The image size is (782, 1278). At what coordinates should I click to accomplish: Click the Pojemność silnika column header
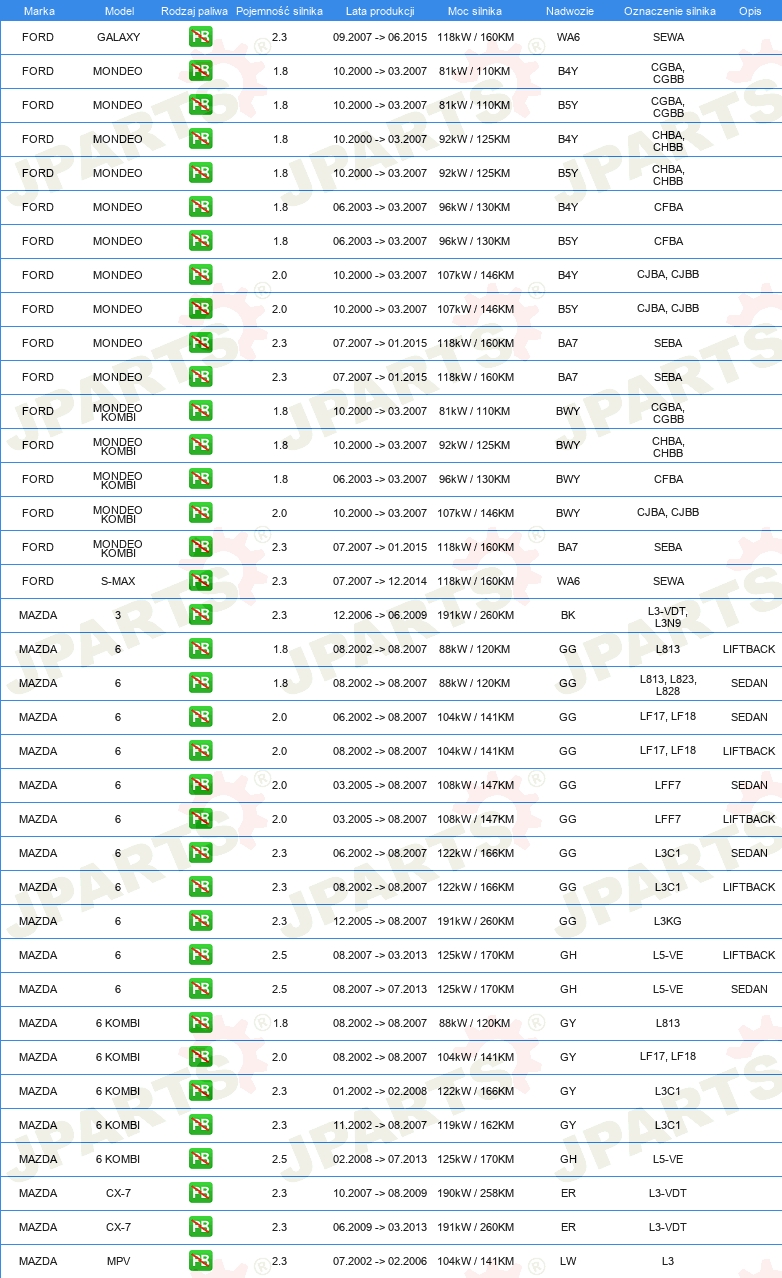(x=279, y=11)
